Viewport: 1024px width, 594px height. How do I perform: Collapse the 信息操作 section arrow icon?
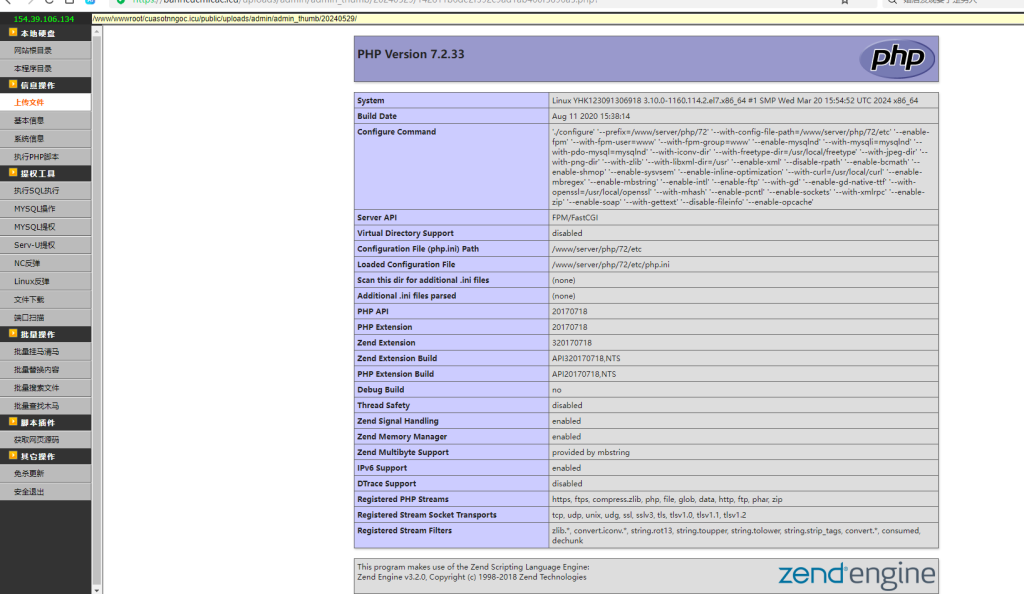[x=13, y=84]
